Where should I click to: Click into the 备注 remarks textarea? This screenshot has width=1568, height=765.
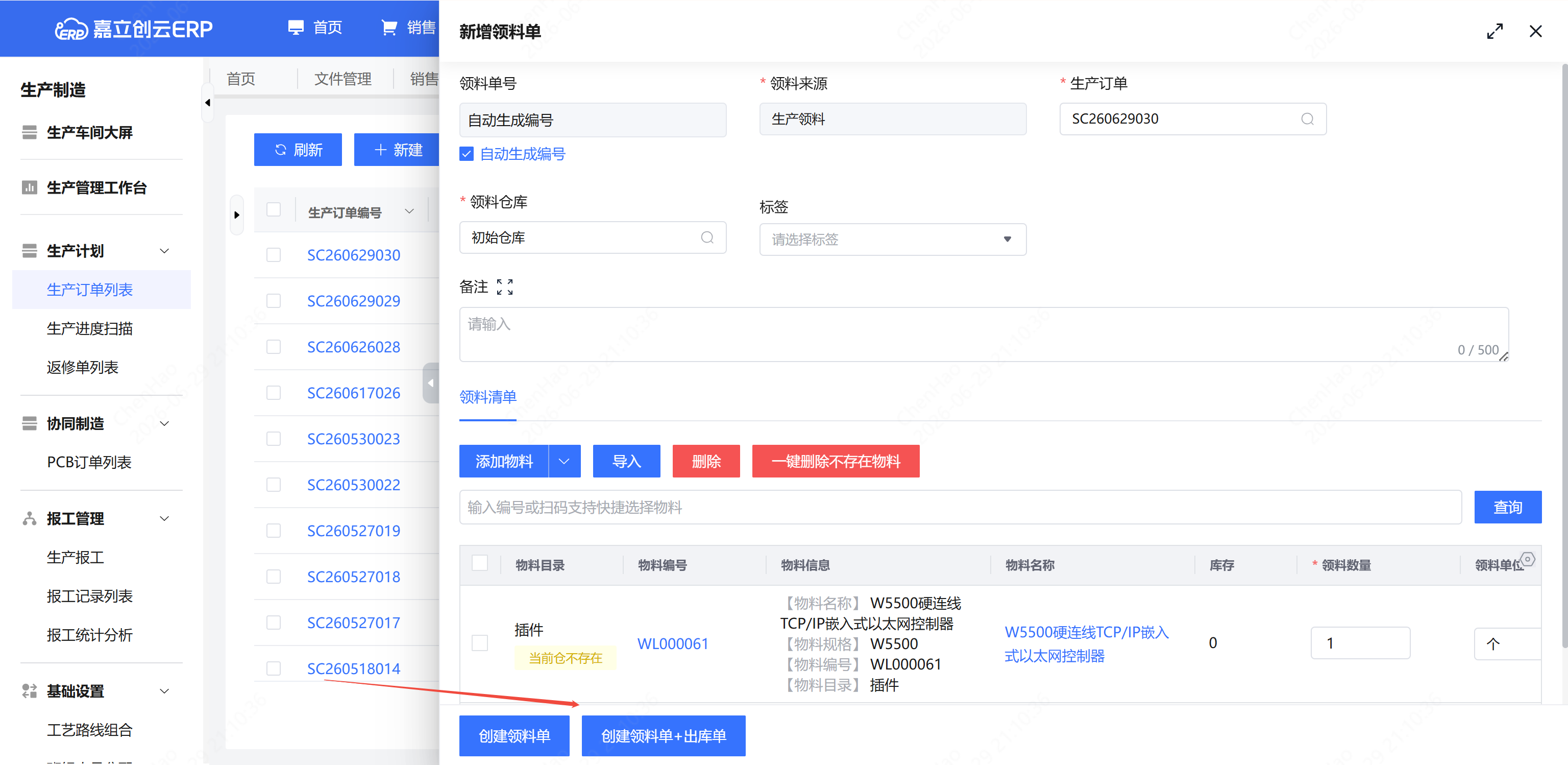pos(984,334)
